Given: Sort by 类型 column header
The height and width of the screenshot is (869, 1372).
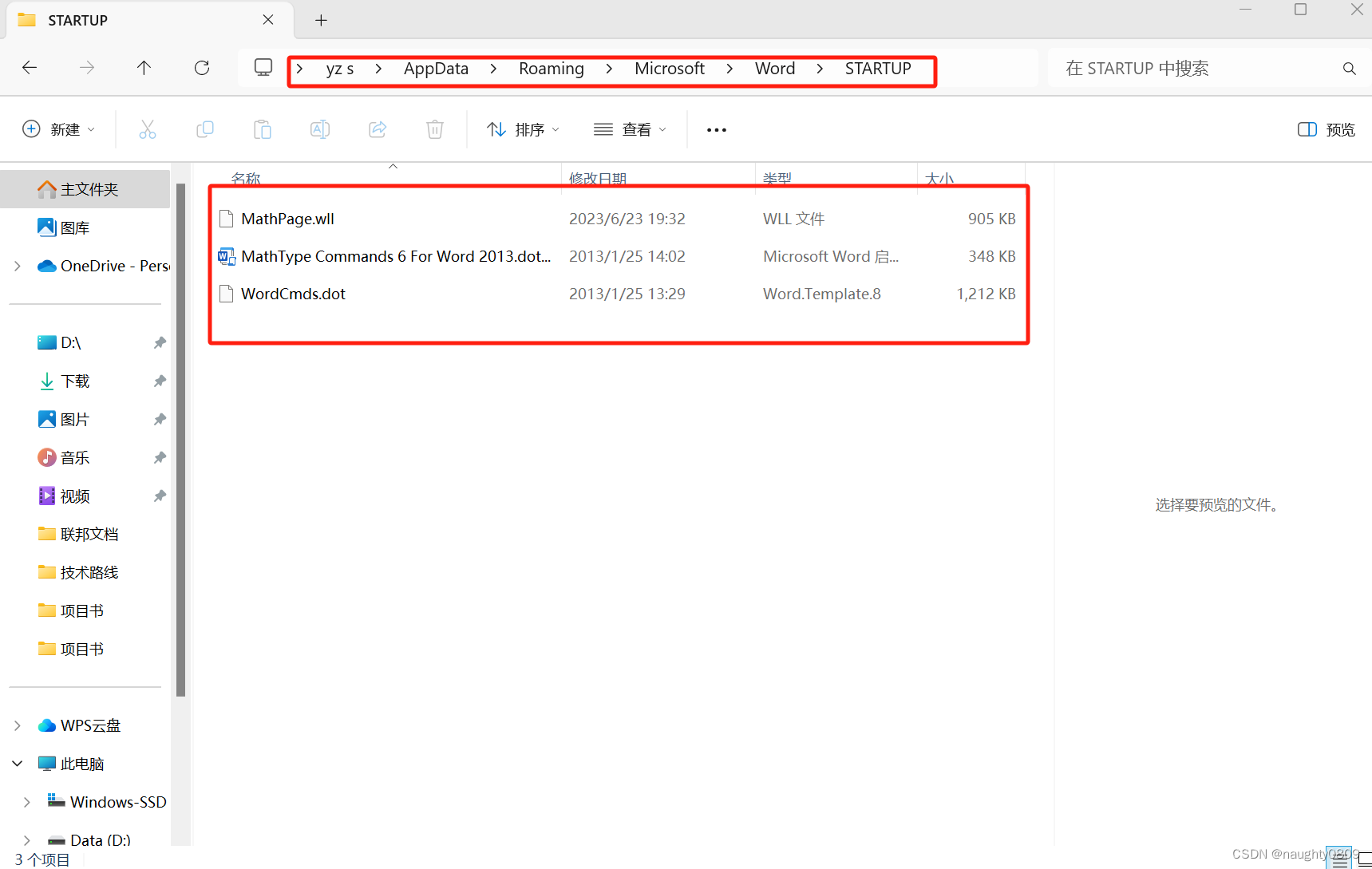Looking at the screenshot, I should tap(777, 179).
